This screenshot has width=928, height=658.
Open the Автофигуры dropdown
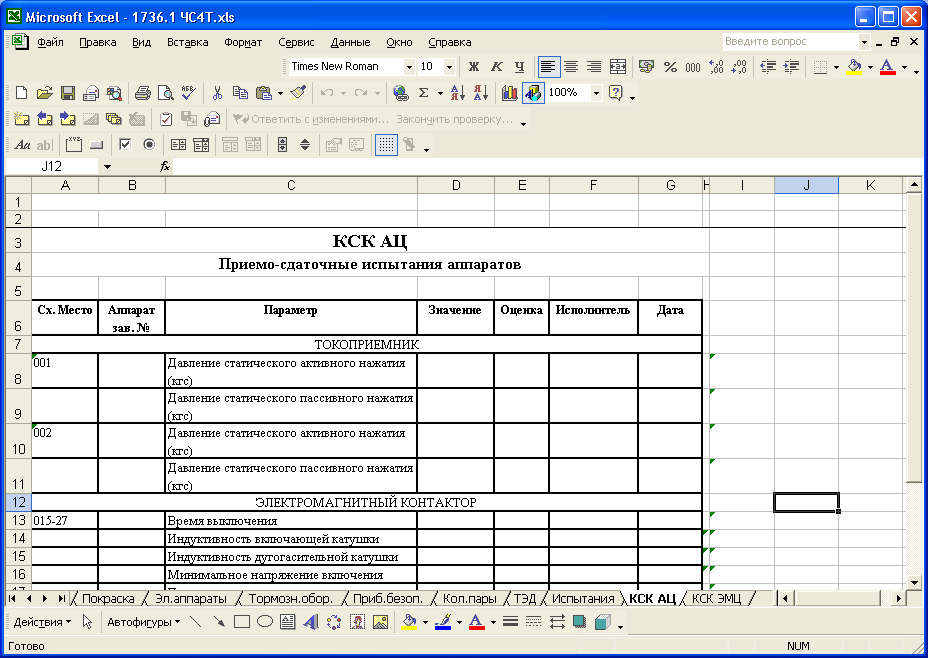(x=143, y=622)
